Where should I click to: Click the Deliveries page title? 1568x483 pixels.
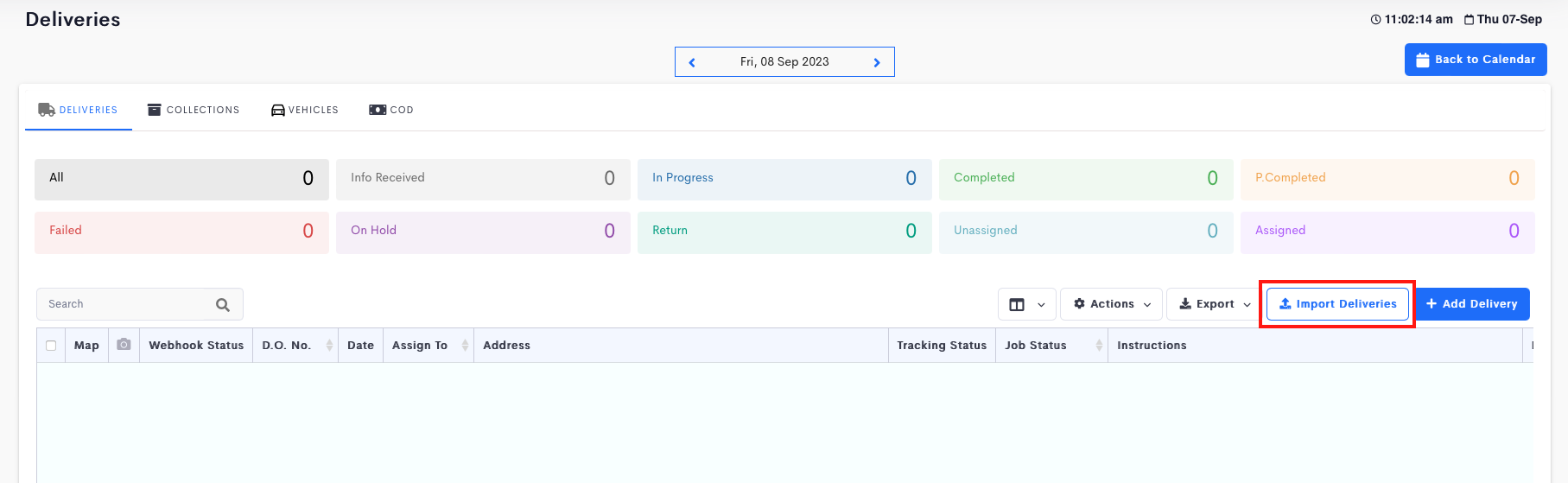coord(73,19)
